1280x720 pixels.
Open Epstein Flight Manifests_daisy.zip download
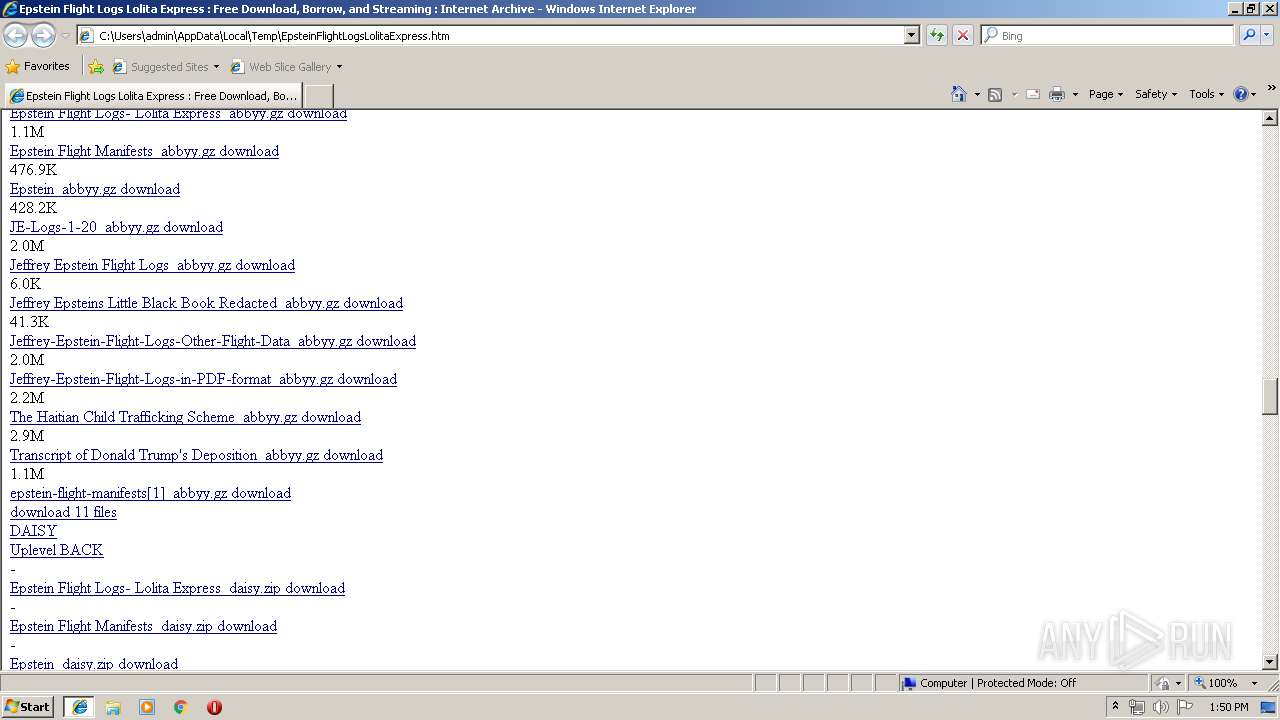click(x=143, y=626)
